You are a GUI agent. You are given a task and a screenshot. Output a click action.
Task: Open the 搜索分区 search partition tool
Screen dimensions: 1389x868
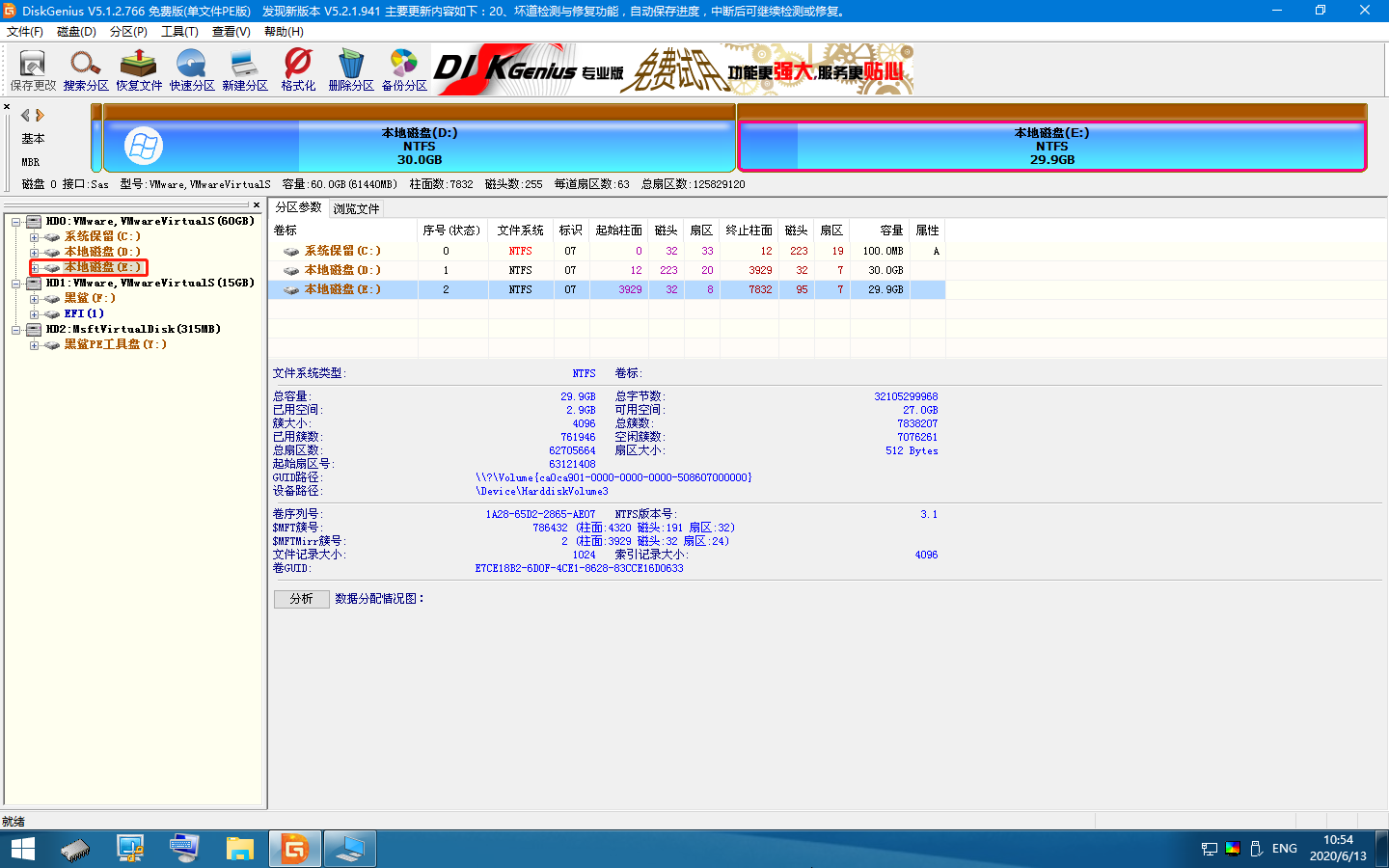pyautogui.click(x=86, y=70)
